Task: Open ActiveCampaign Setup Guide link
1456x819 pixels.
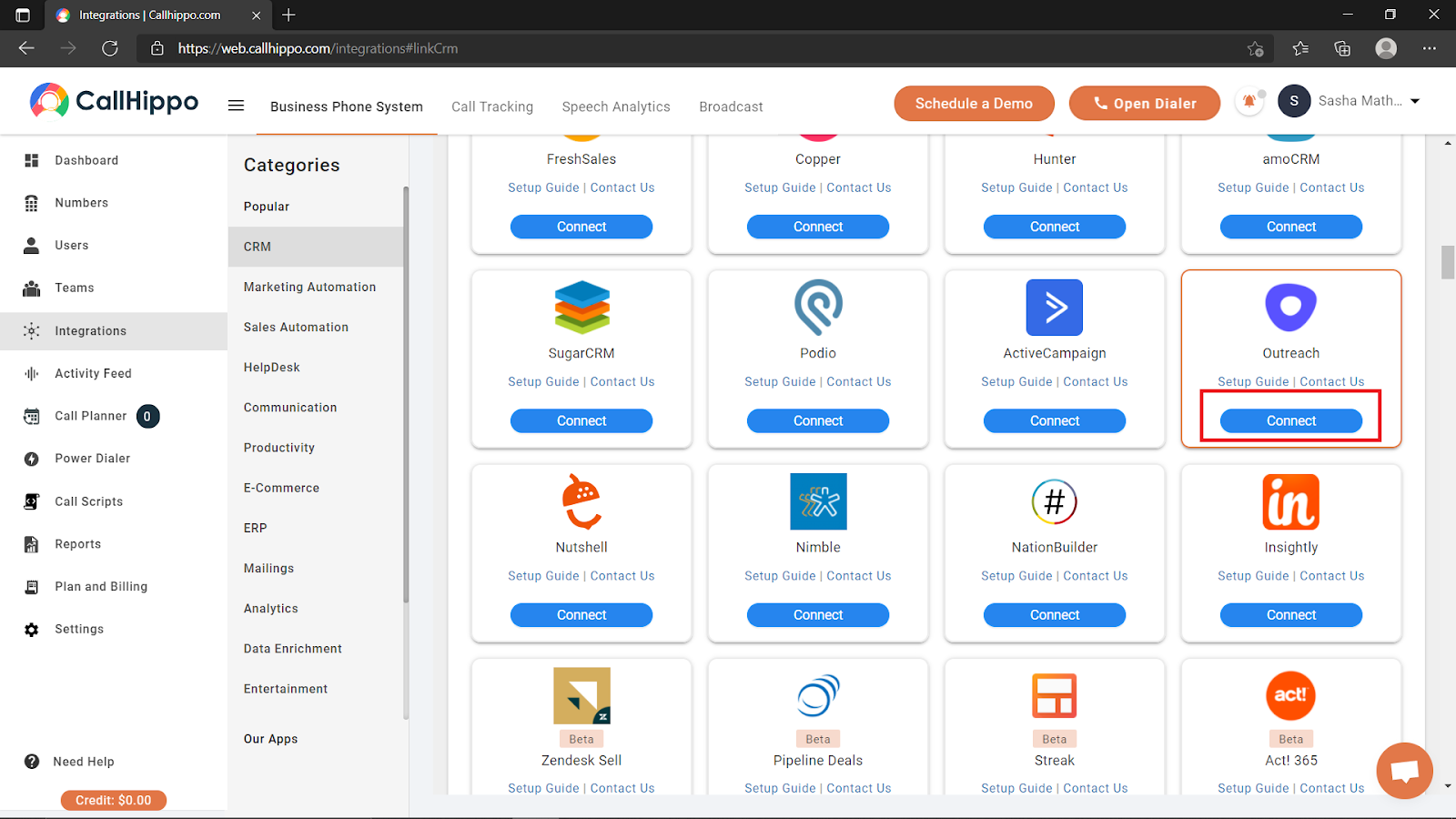Action: click(1016, 382)
